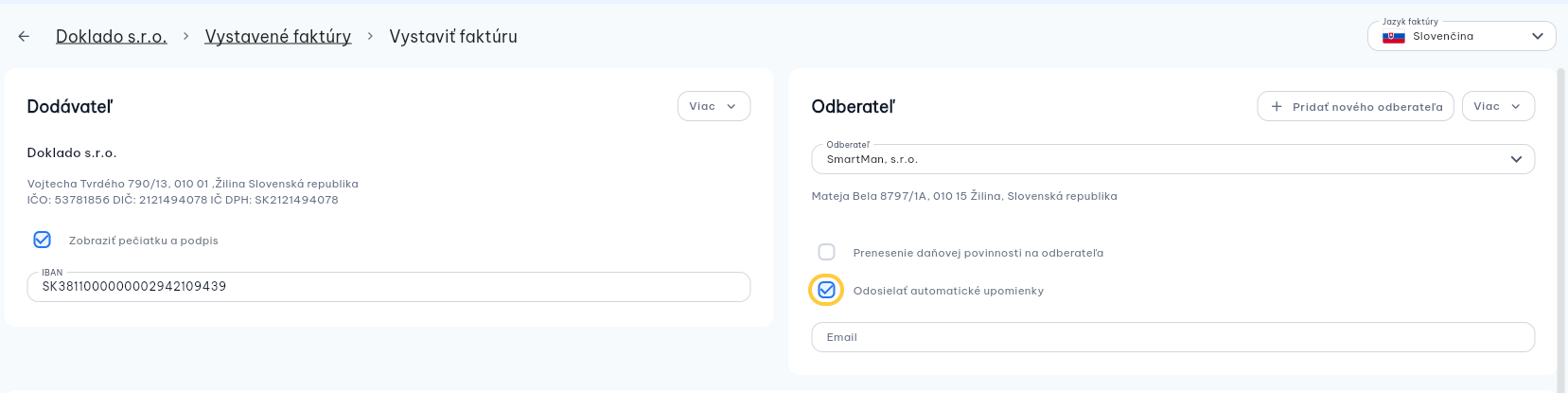Open Doklado s.r.o. breadcrumb link
This screenshot has width=1568, height=393.
click(112, 36)
